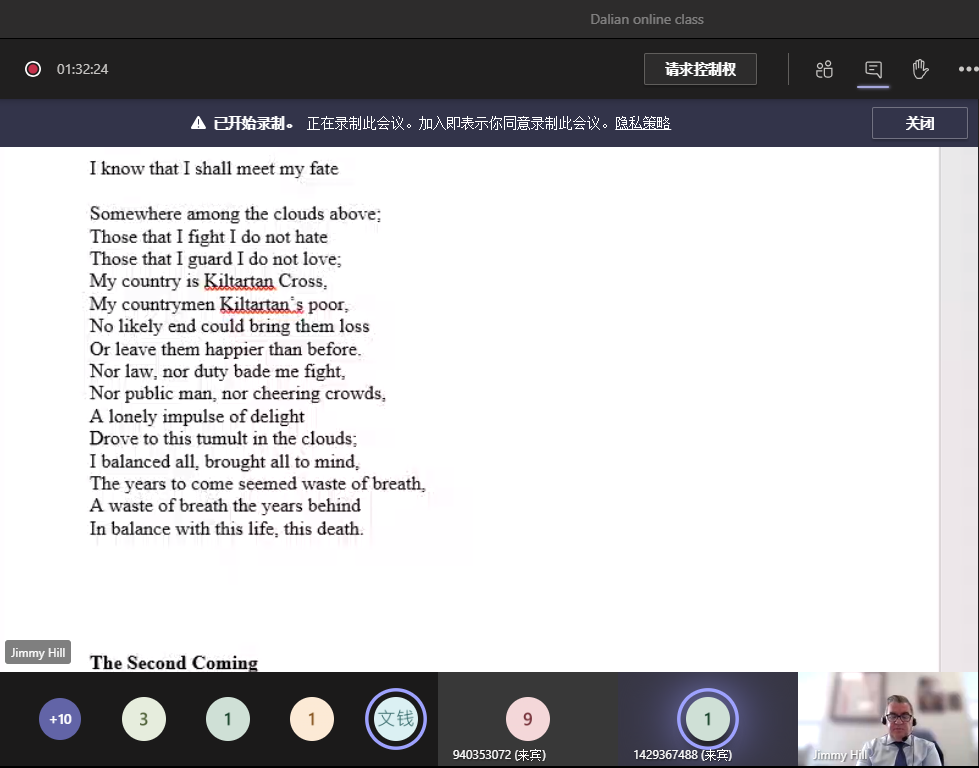Open the 隐私策略 privacy policy link
The height and width of the screenshot is (768, 979).
tap(642, 123)
